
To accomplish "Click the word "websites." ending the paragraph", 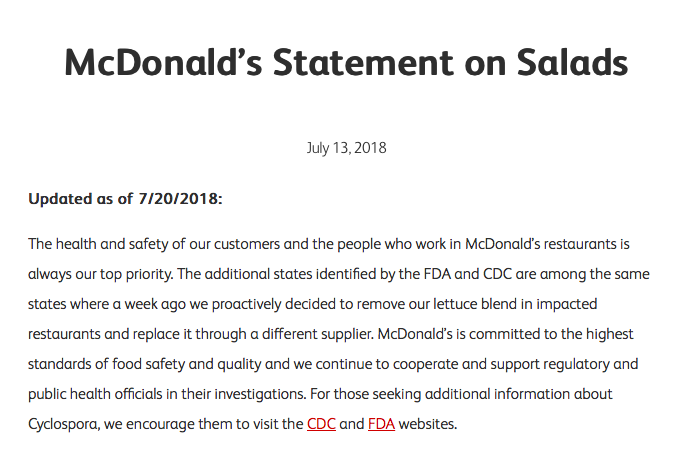I will coord(427,424).
